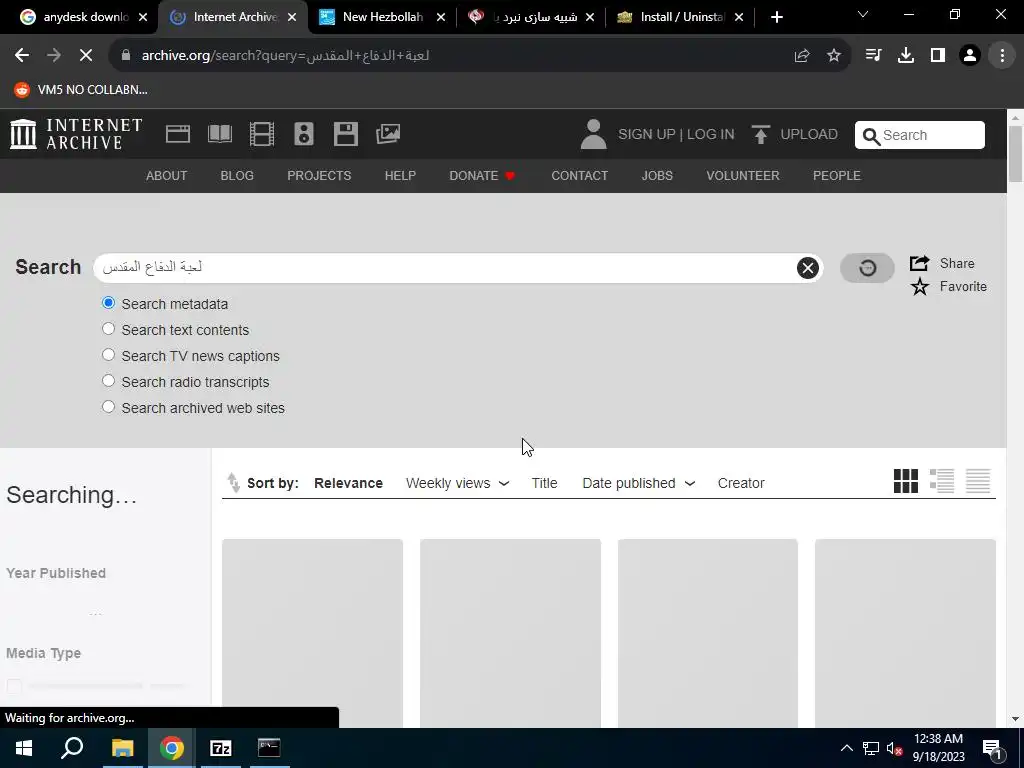Toggle sort direction arrows
This screenshot has height=768, width=1024.
coord(233,483)
